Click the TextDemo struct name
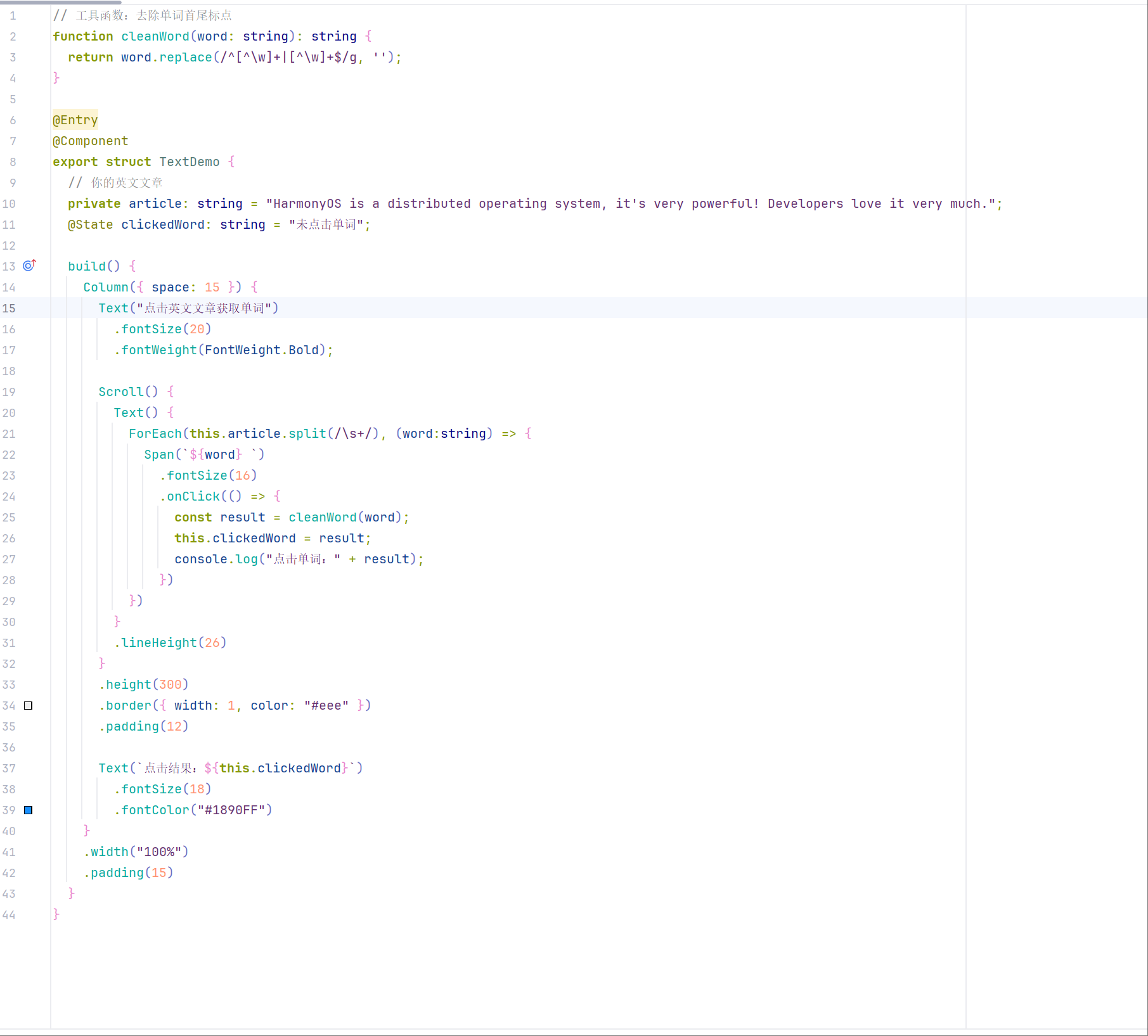 click(190, 162)
